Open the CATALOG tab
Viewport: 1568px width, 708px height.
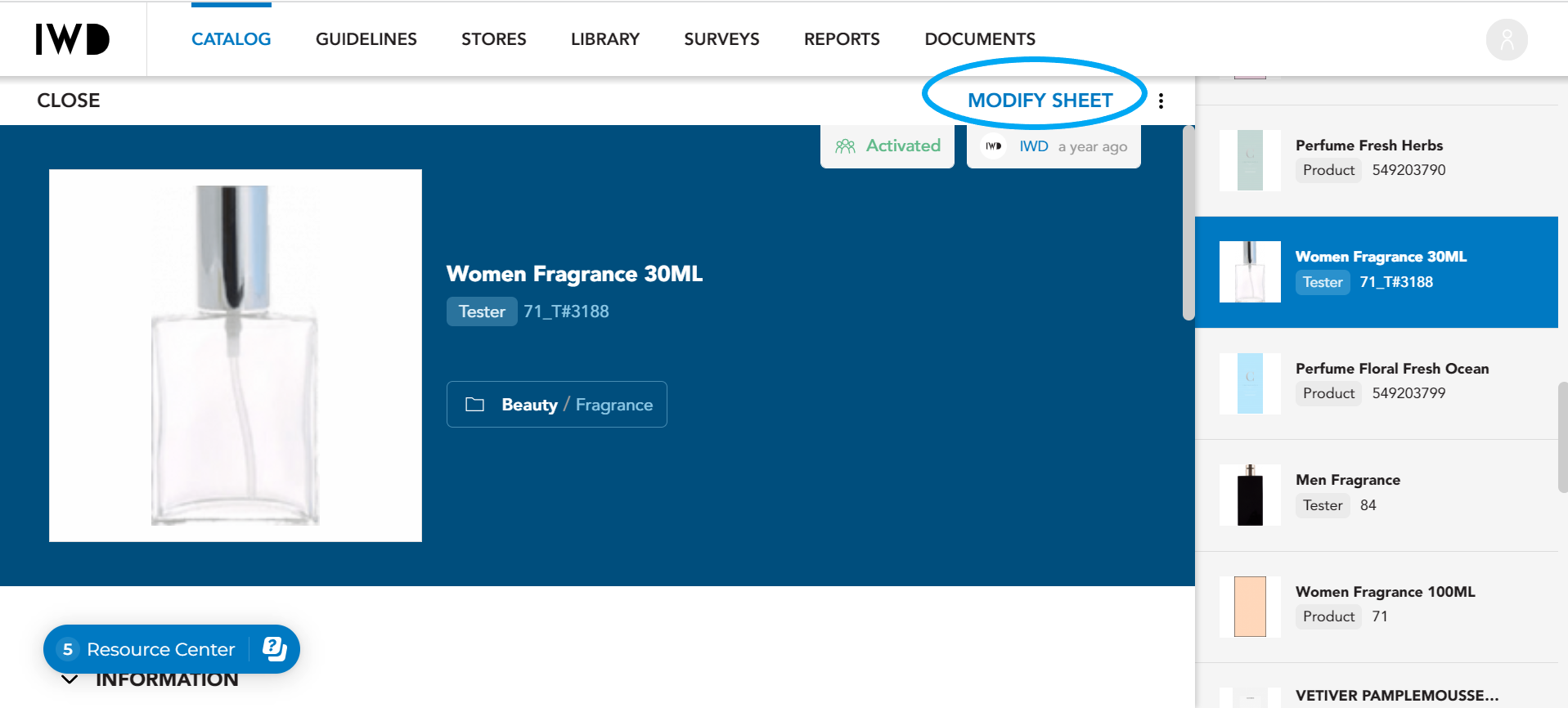pos(231,39)
